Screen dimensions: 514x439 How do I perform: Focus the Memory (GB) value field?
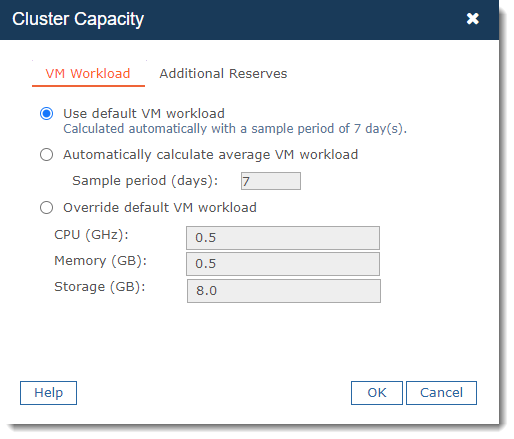[x=283, y=264]
